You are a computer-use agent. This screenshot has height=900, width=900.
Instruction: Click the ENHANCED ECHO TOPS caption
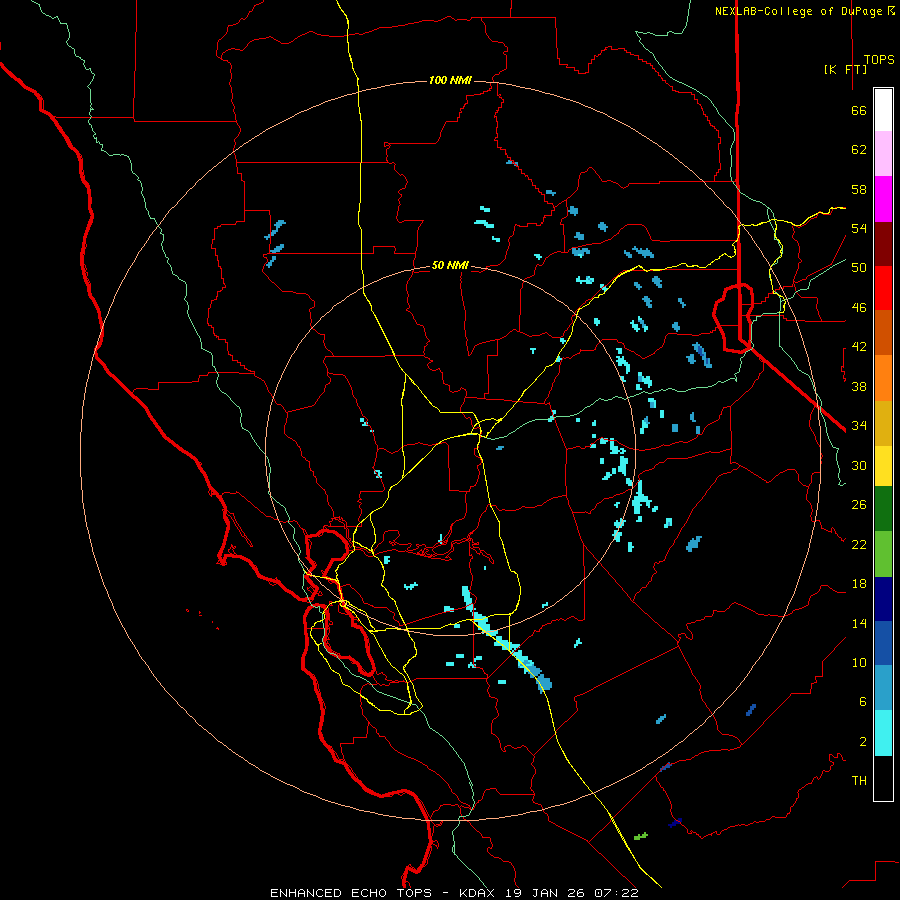click(x=351, y=893)
